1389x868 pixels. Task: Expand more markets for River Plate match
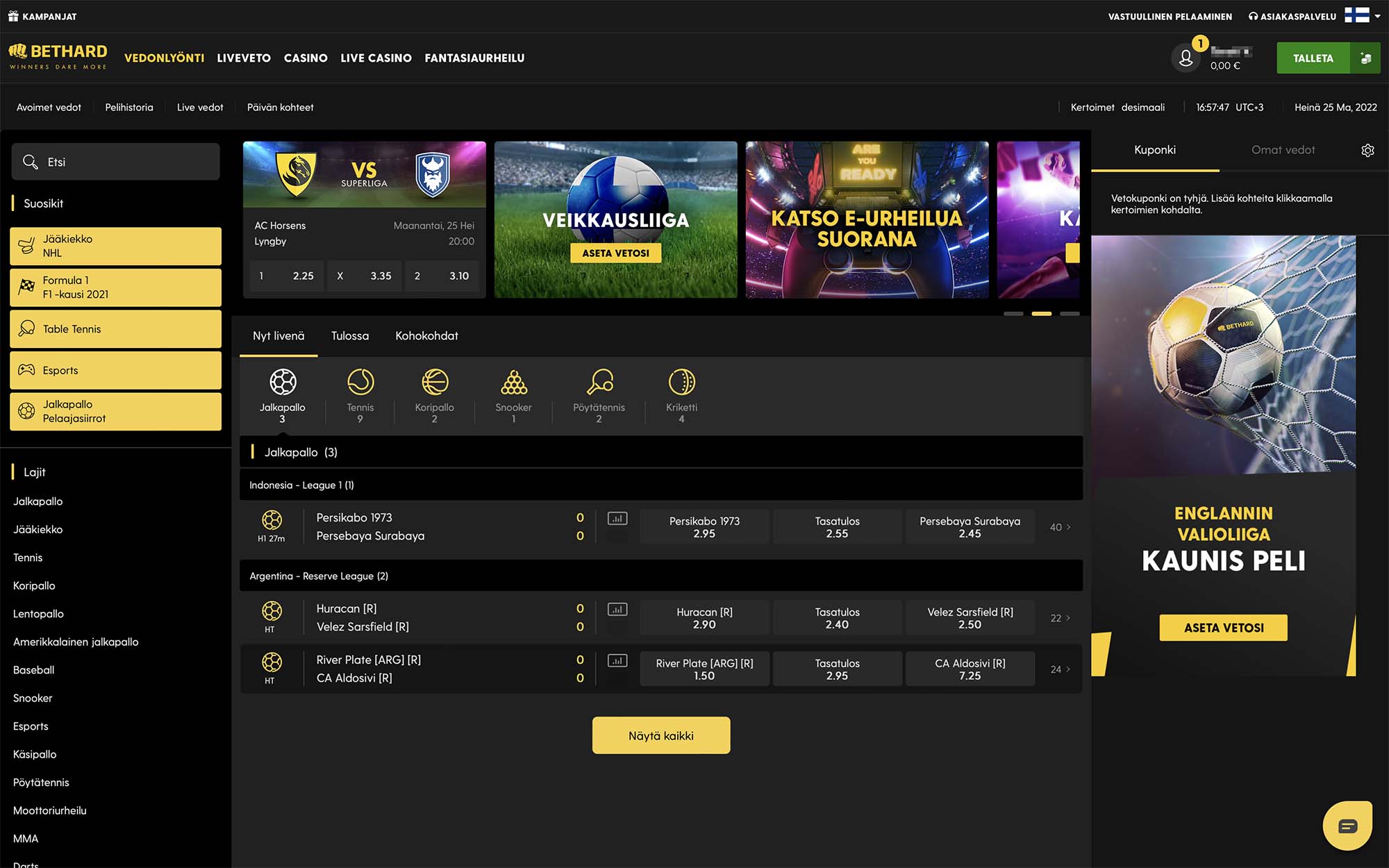click(x=1060, y=669)
